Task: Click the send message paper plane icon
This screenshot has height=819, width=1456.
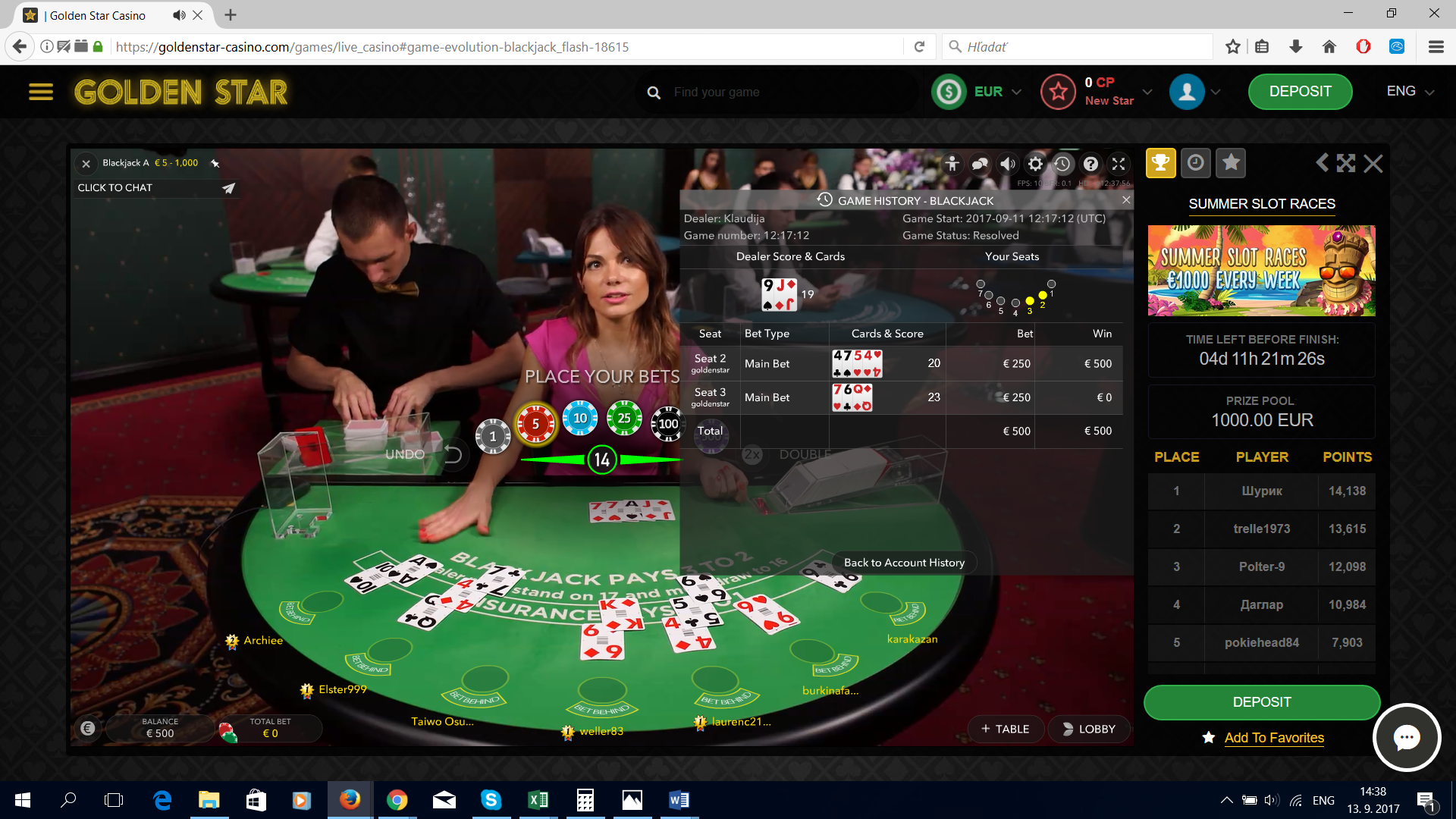Action: coord(228,188)
